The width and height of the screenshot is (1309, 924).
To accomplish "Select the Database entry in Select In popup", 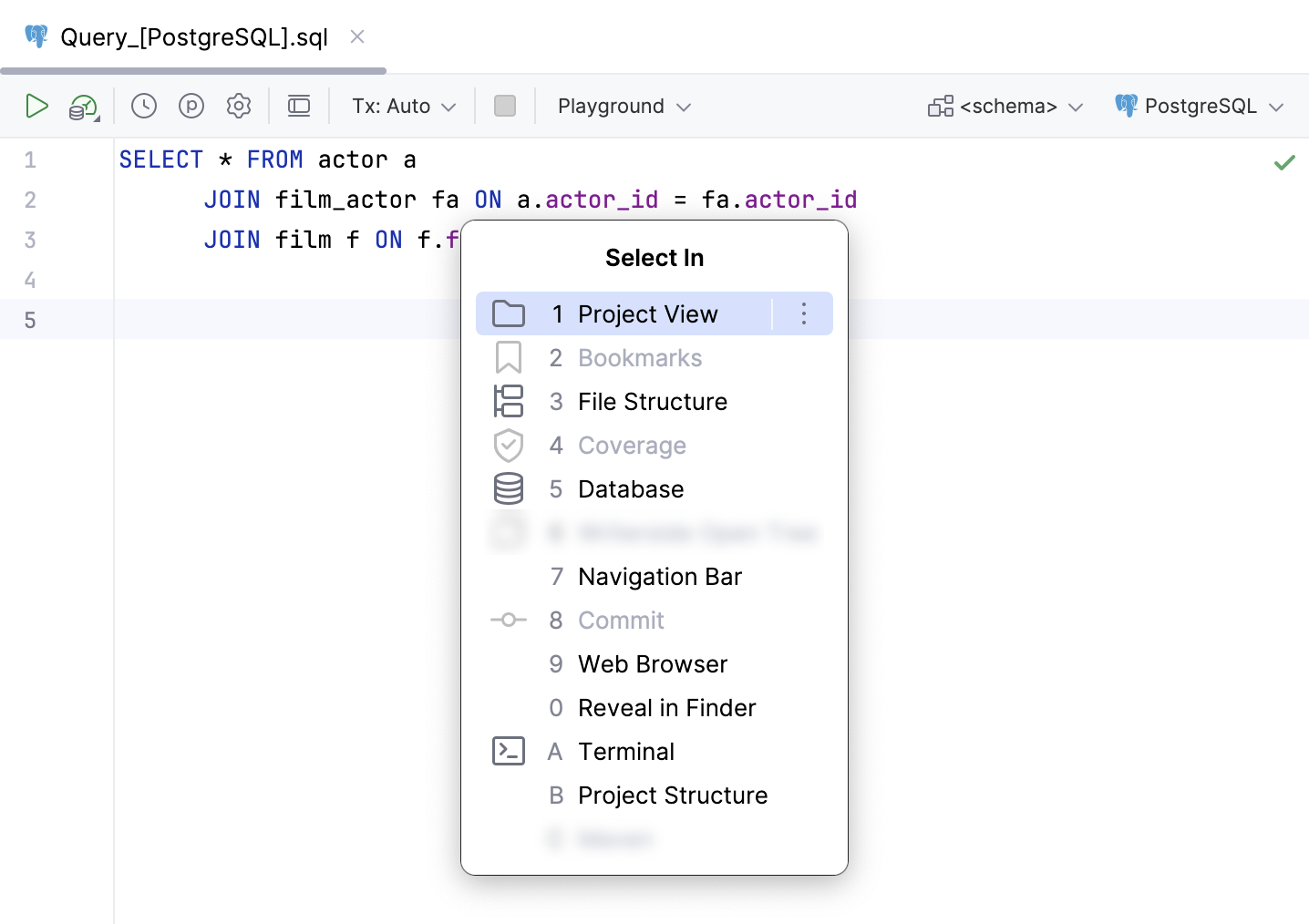I will [631, 489].
